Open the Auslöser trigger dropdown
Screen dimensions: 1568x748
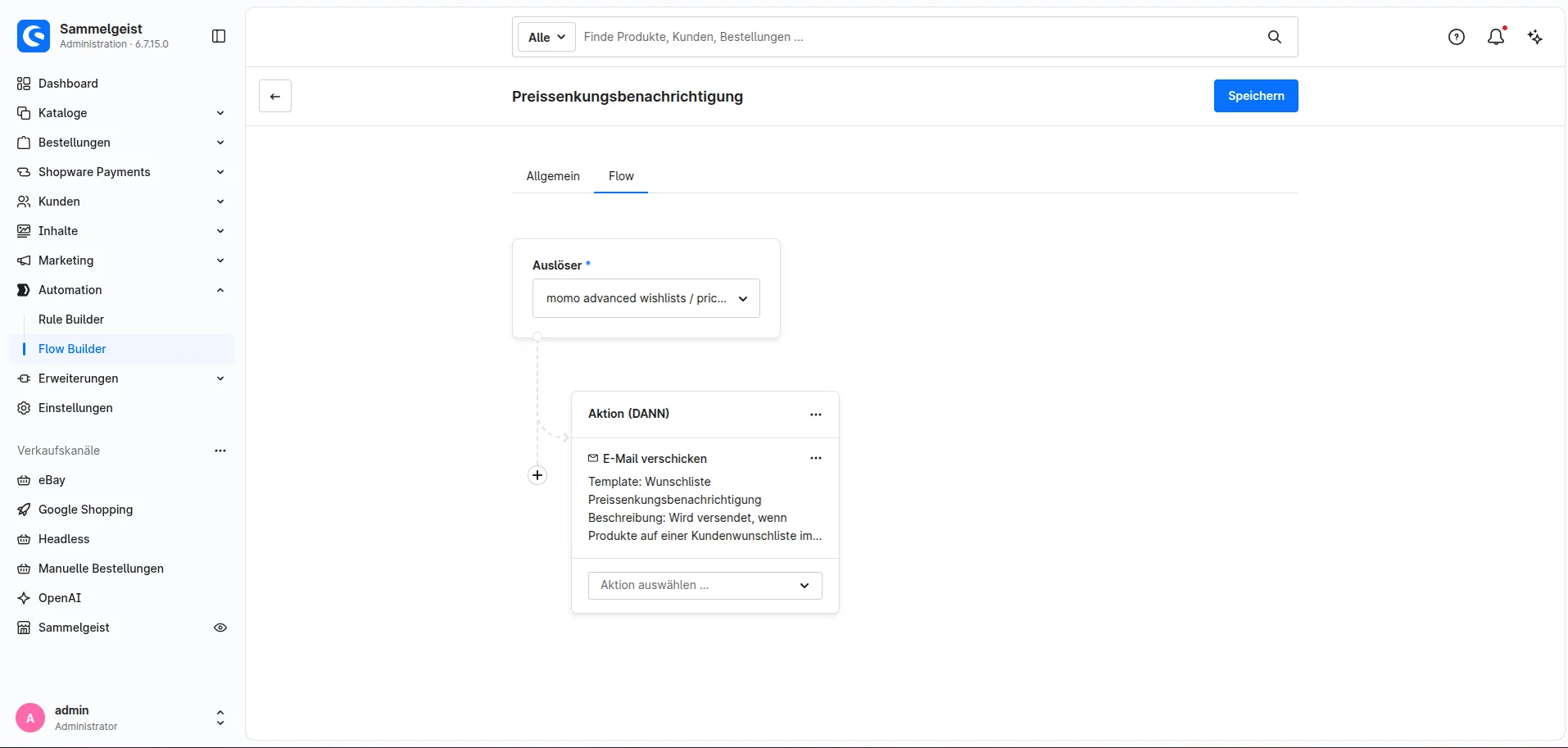(x=646, y=298)
